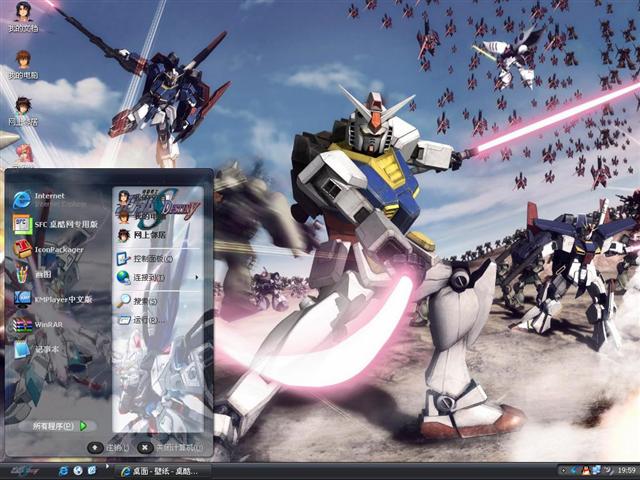The image size is (640, 480).
Task: Open QQ penguin tray icon
Action: (586, 471)
